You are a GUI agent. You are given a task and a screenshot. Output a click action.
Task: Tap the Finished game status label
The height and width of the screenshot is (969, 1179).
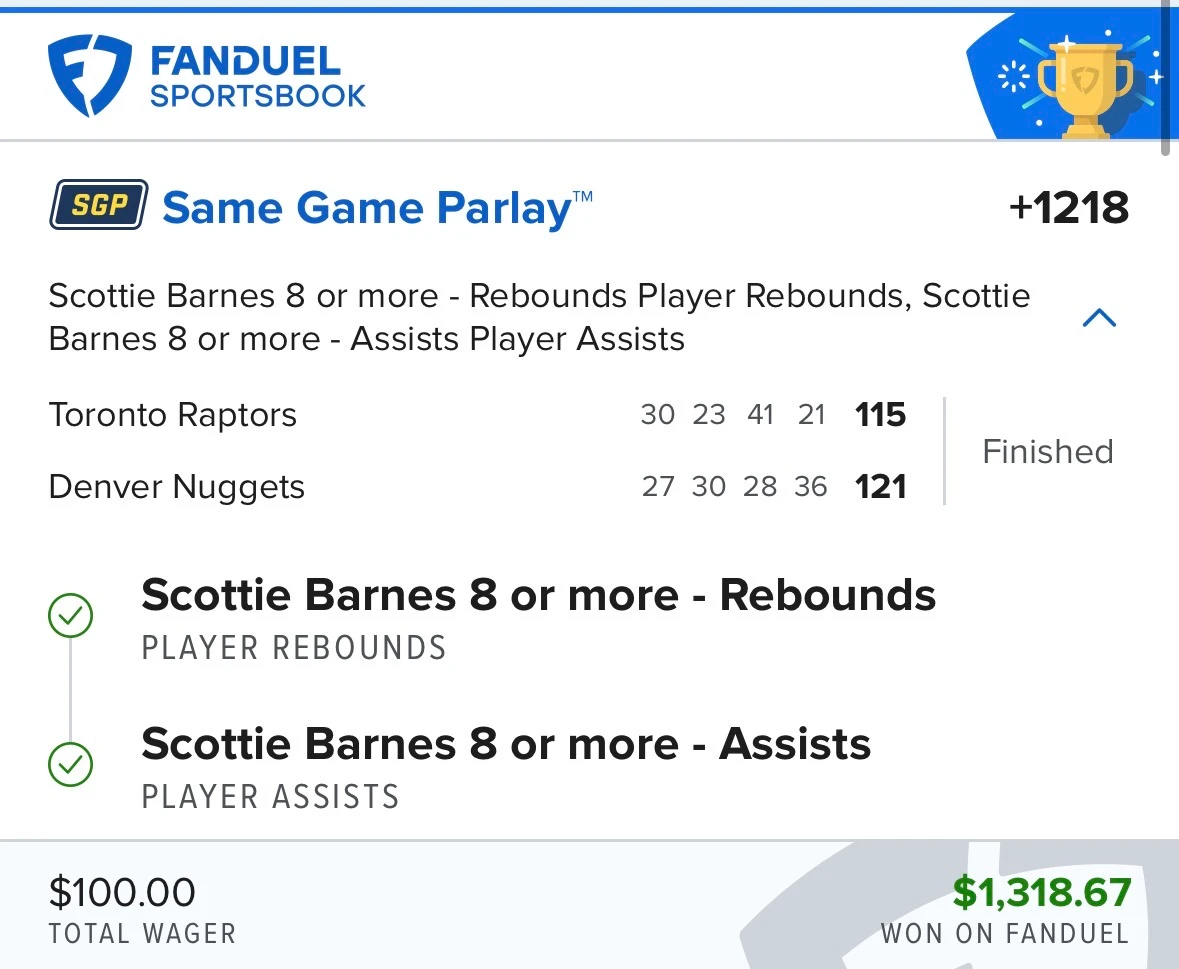tap(1048, 452)
